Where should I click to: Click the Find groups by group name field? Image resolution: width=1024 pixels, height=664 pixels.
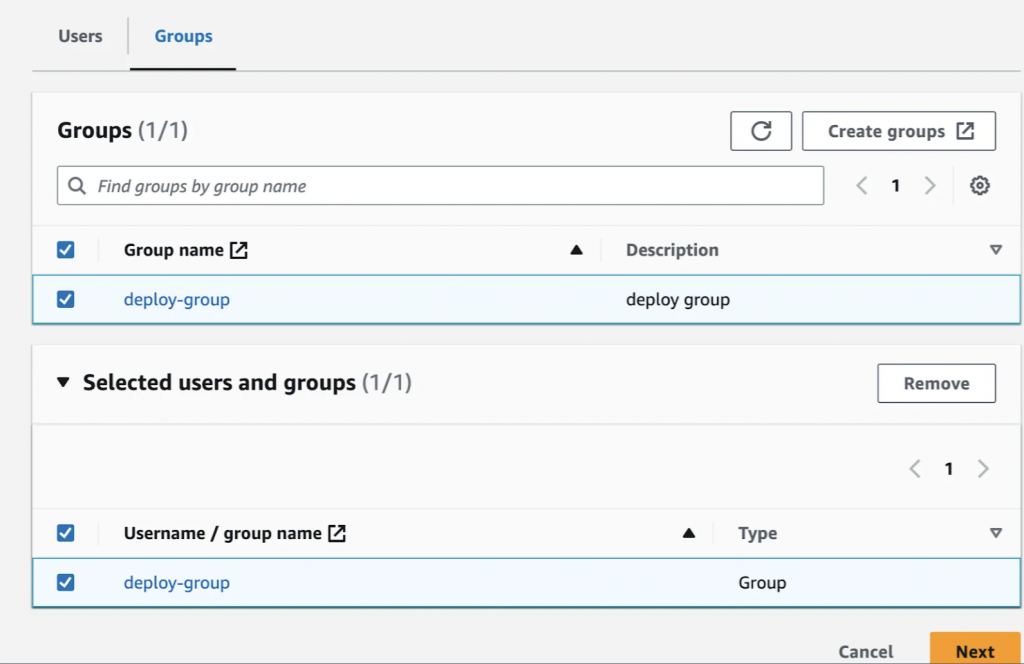440,186
